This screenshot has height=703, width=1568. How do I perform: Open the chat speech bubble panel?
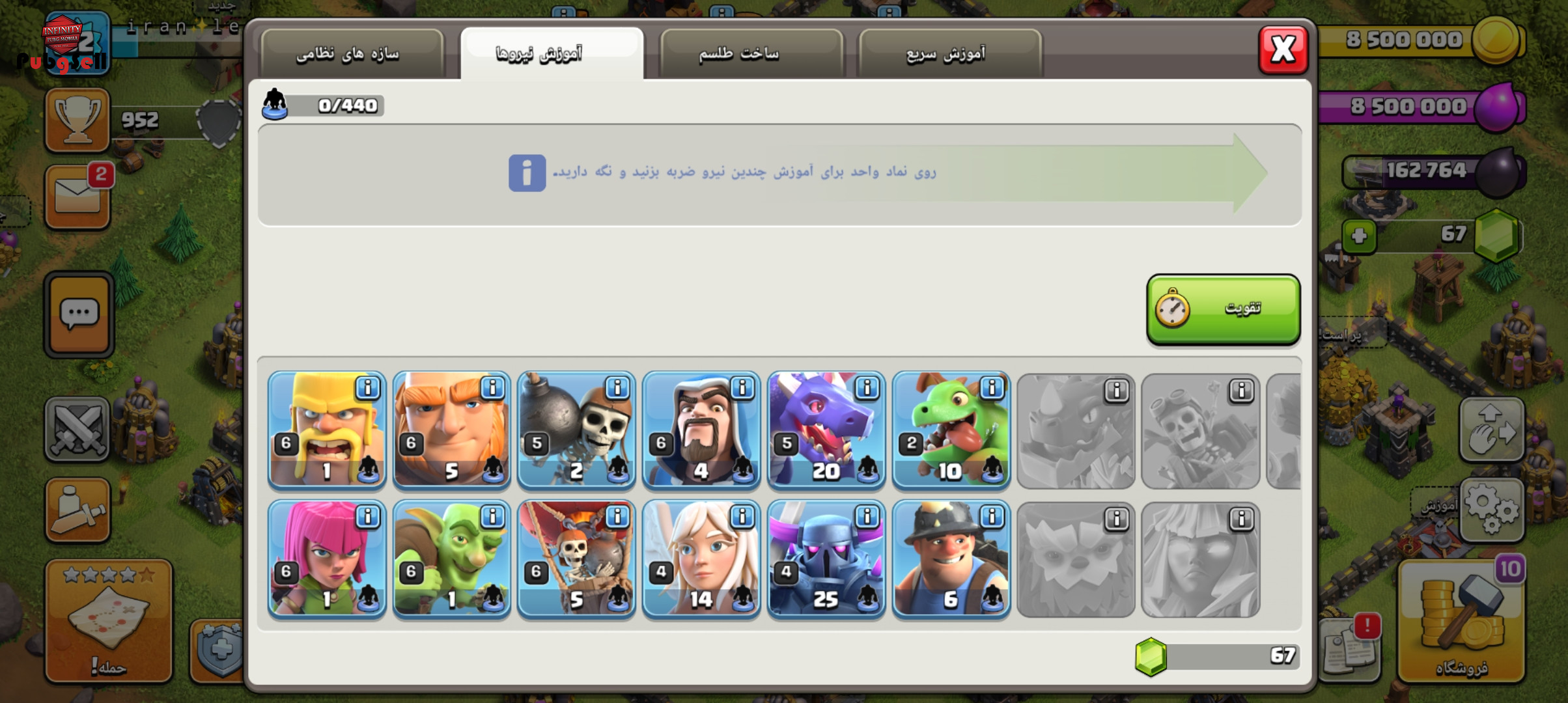coord(79,314)
